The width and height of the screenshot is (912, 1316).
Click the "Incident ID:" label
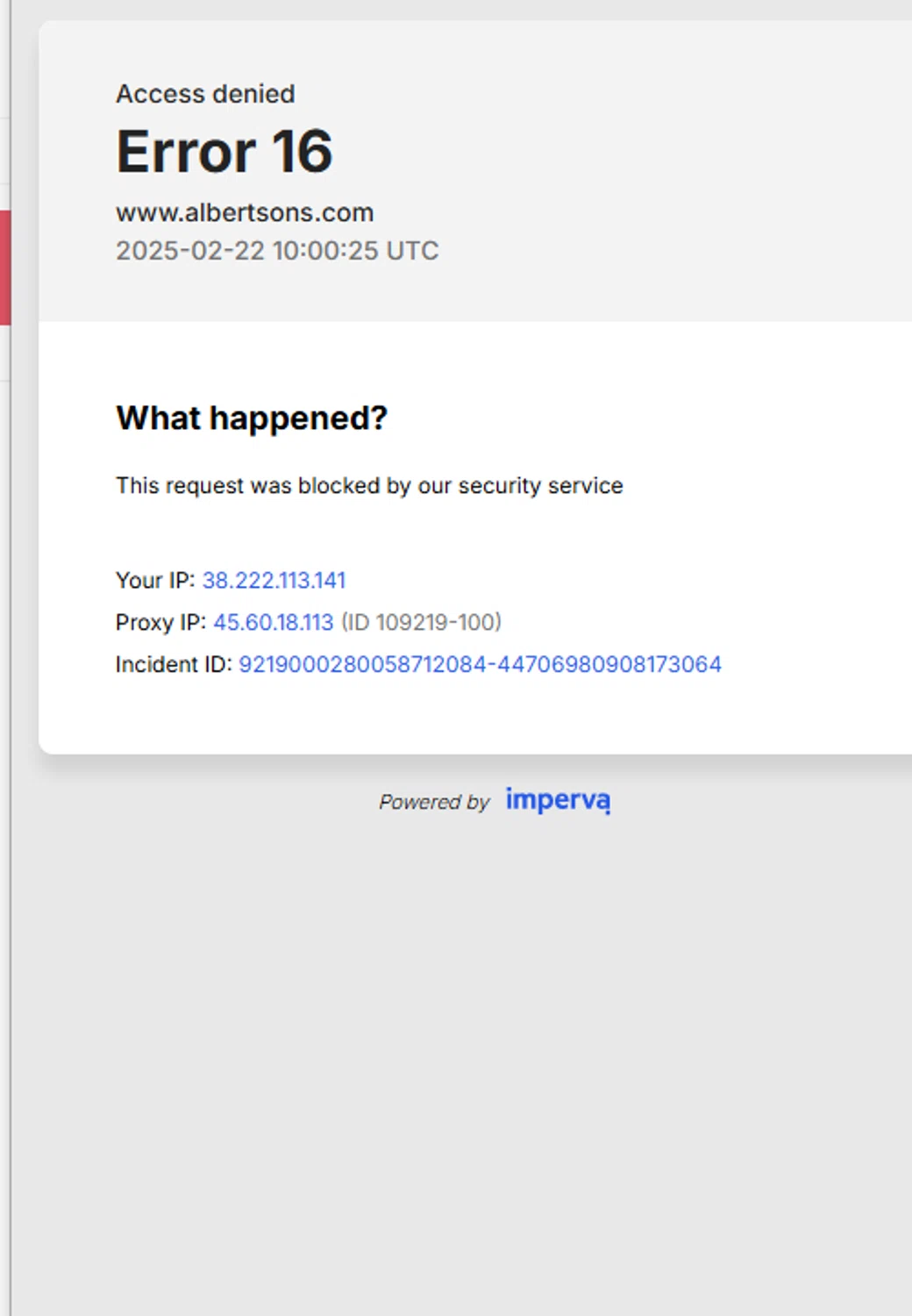(x=174, y=664)
